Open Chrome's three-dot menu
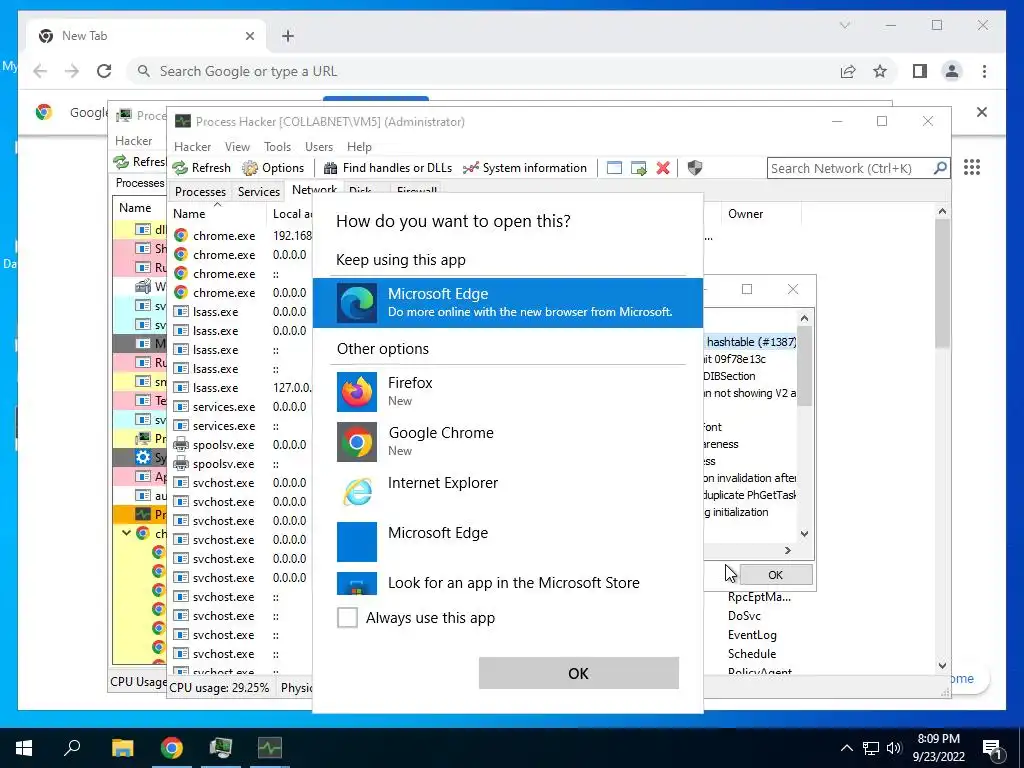Image resolution: width=1024 pixels, height=768 pixels. pyautogui.click(x=984, y=71)
